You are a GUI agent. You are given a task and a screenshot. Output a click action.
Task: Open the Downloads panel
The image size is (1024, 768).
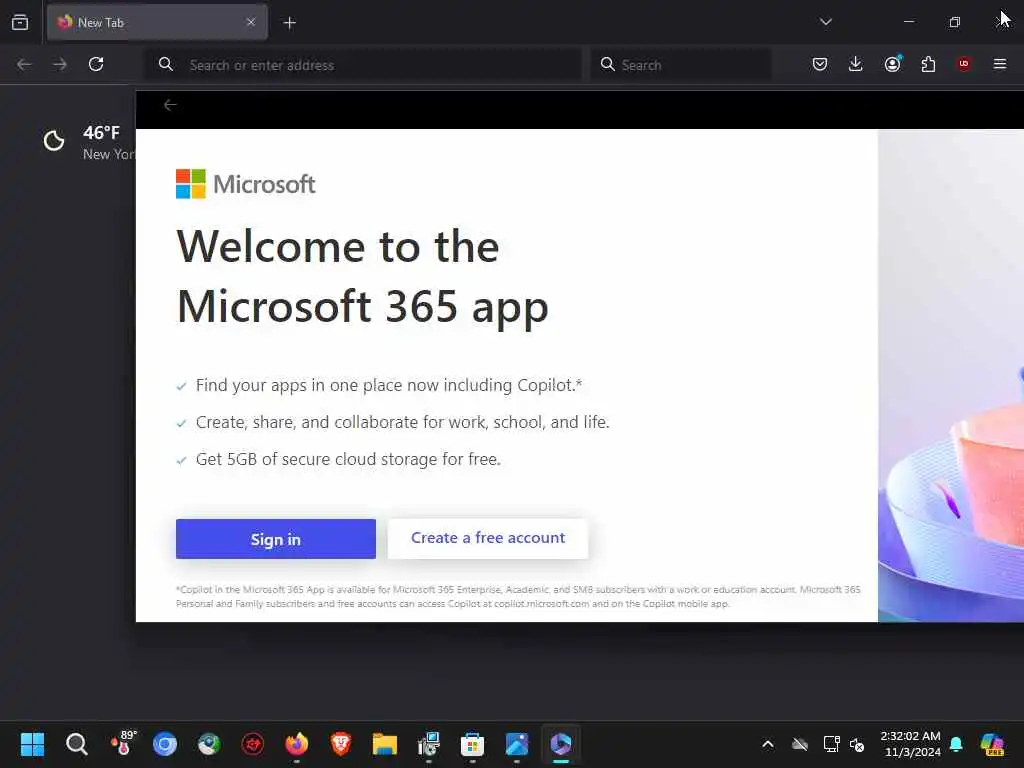click(x=856, y=64)
